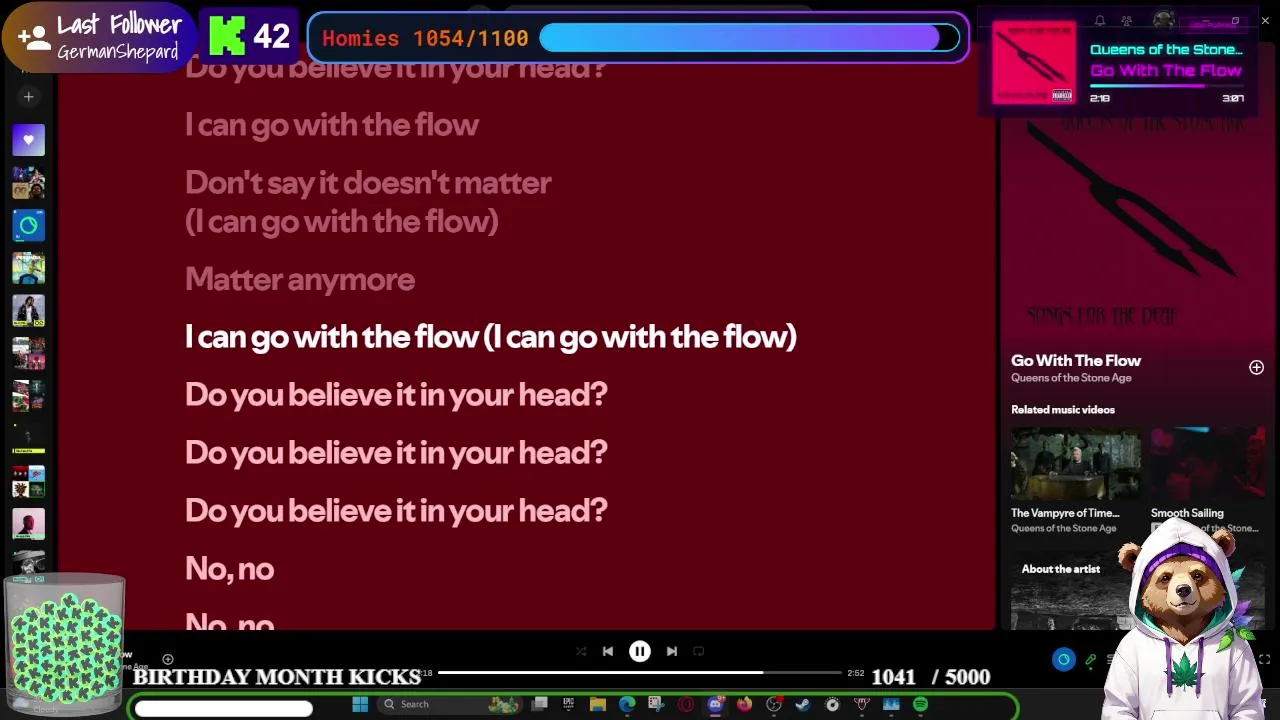
Task: Open Task View on the taskbar
Action: coord(539,704)
